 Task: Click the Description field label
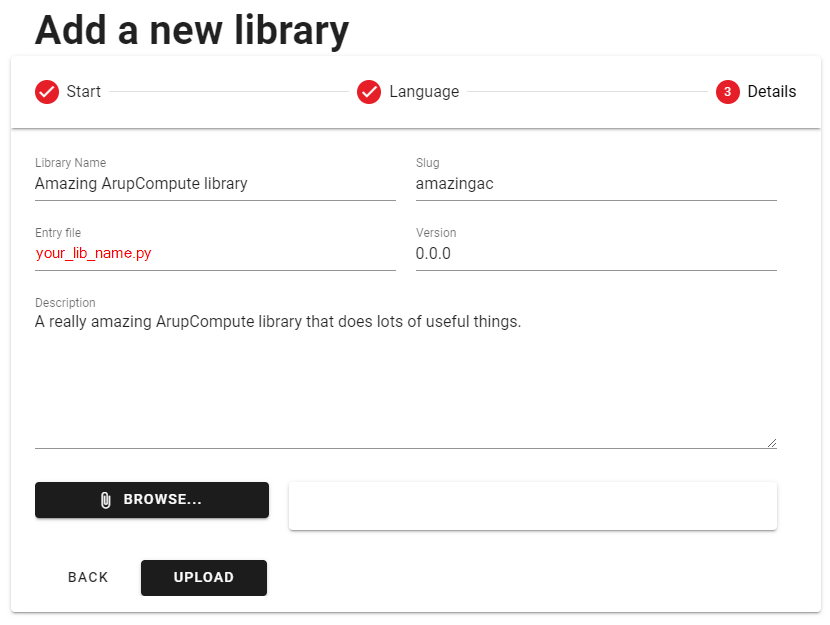[65, 303]
